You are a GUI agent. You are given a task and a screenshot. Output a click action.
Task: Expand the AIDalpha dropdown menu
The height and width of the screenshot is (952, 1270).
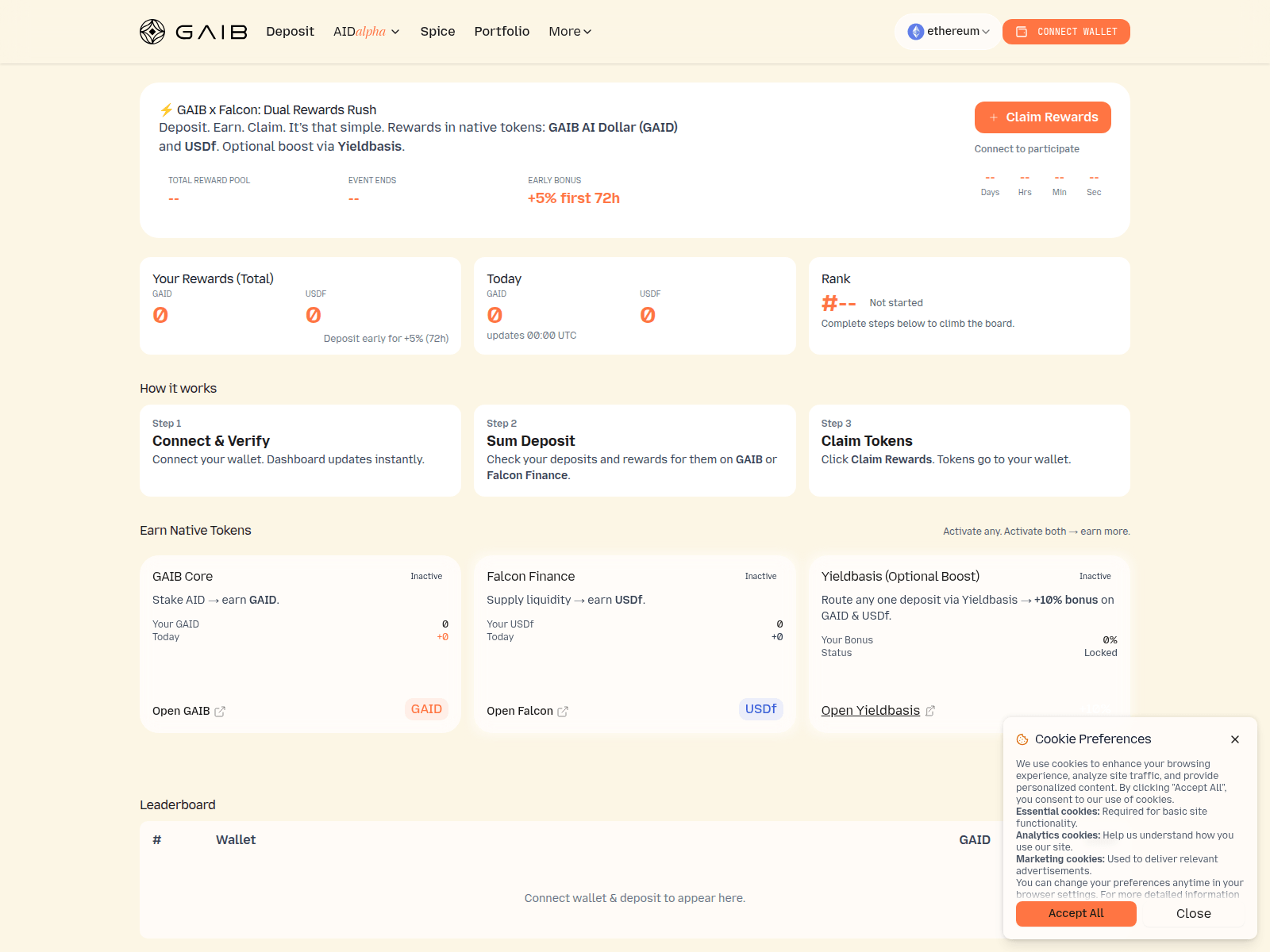click(366, 32)
